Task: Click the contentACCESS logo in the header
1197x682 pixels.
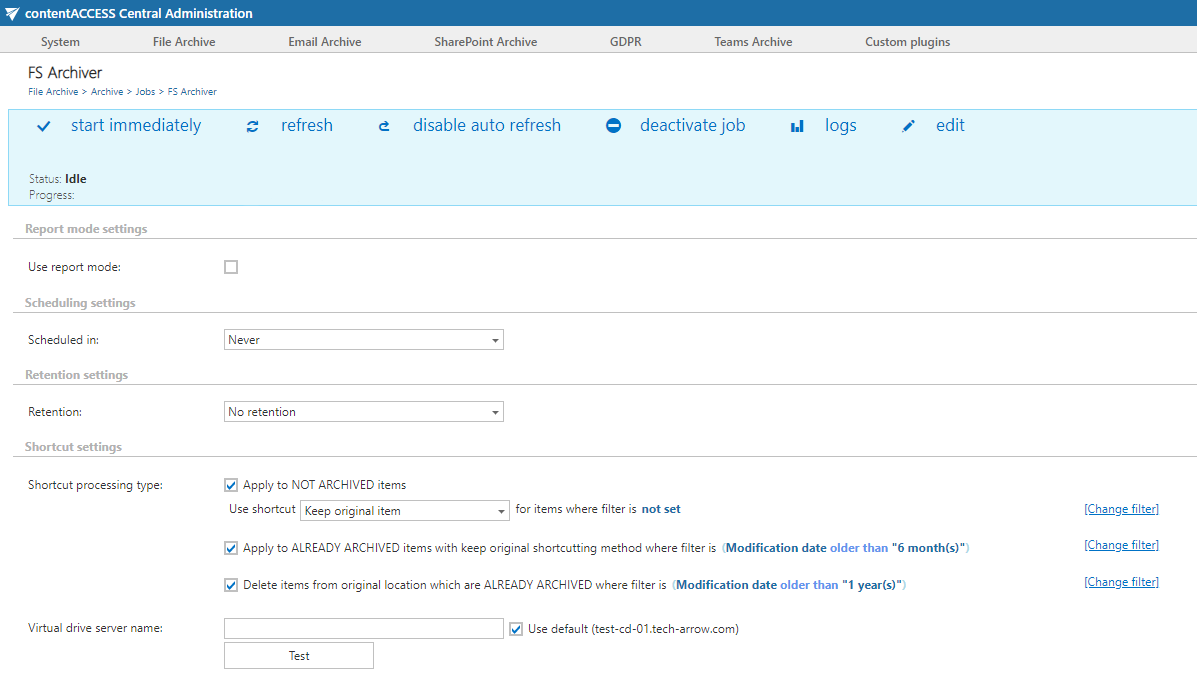Action: coord(12,12)
